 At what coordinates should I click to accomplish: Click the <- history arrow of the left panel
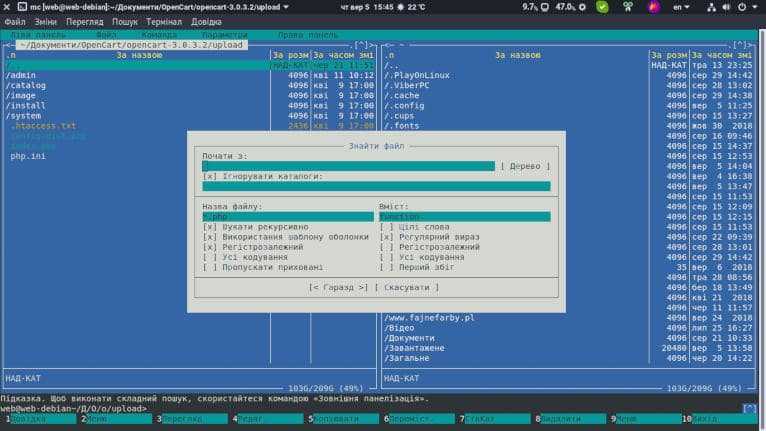pyautogui.click(x=9, y=45)
